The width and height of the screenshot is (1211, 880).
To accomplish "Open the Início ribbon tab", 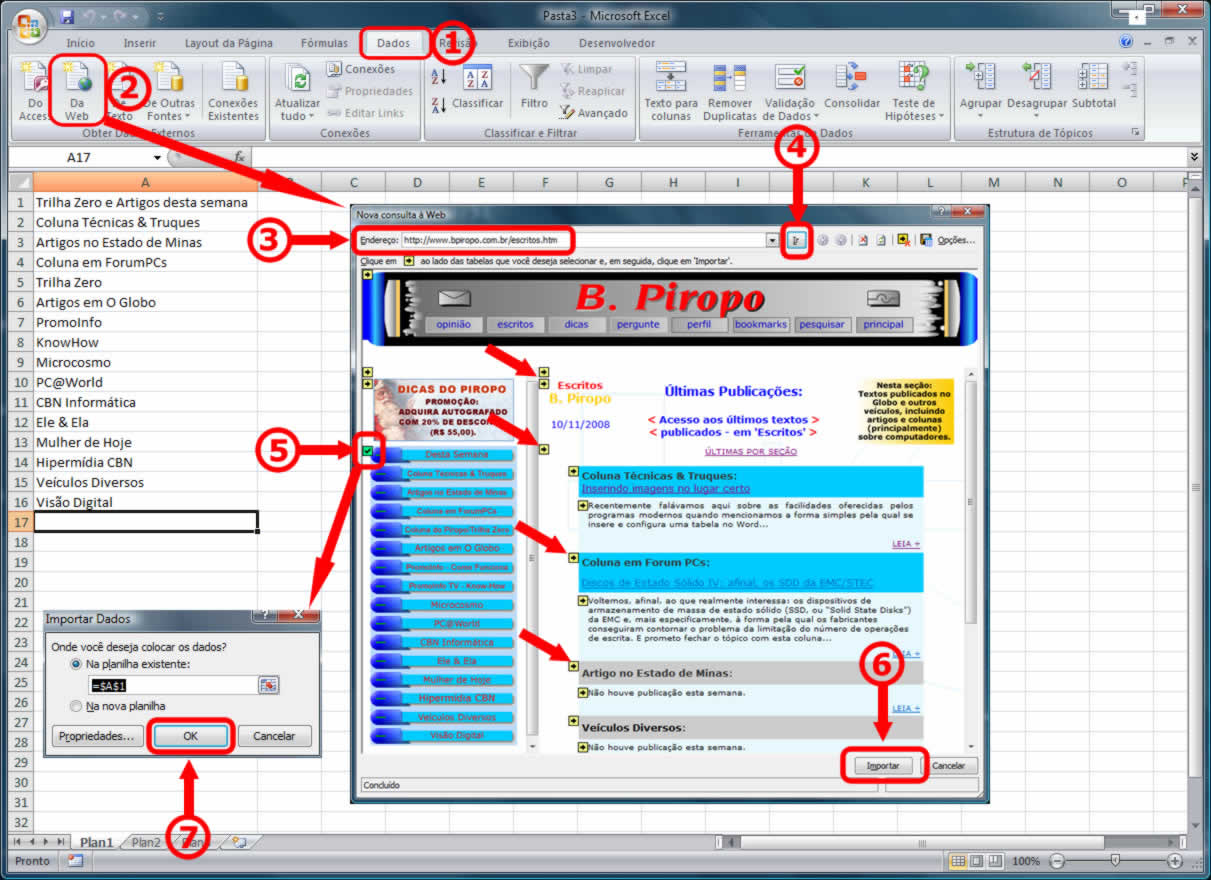I will pos(80,43).
